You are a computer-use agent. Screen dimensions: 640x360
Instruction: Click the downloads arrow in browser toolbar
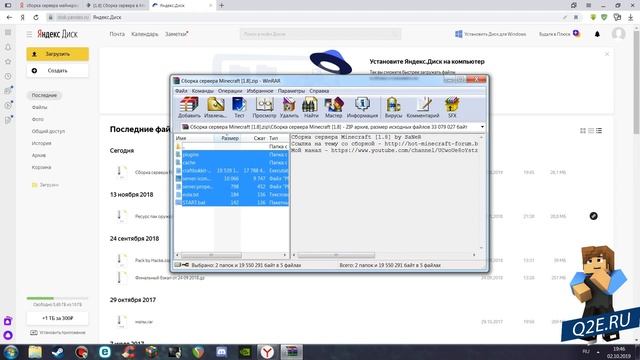pos(631,17)
